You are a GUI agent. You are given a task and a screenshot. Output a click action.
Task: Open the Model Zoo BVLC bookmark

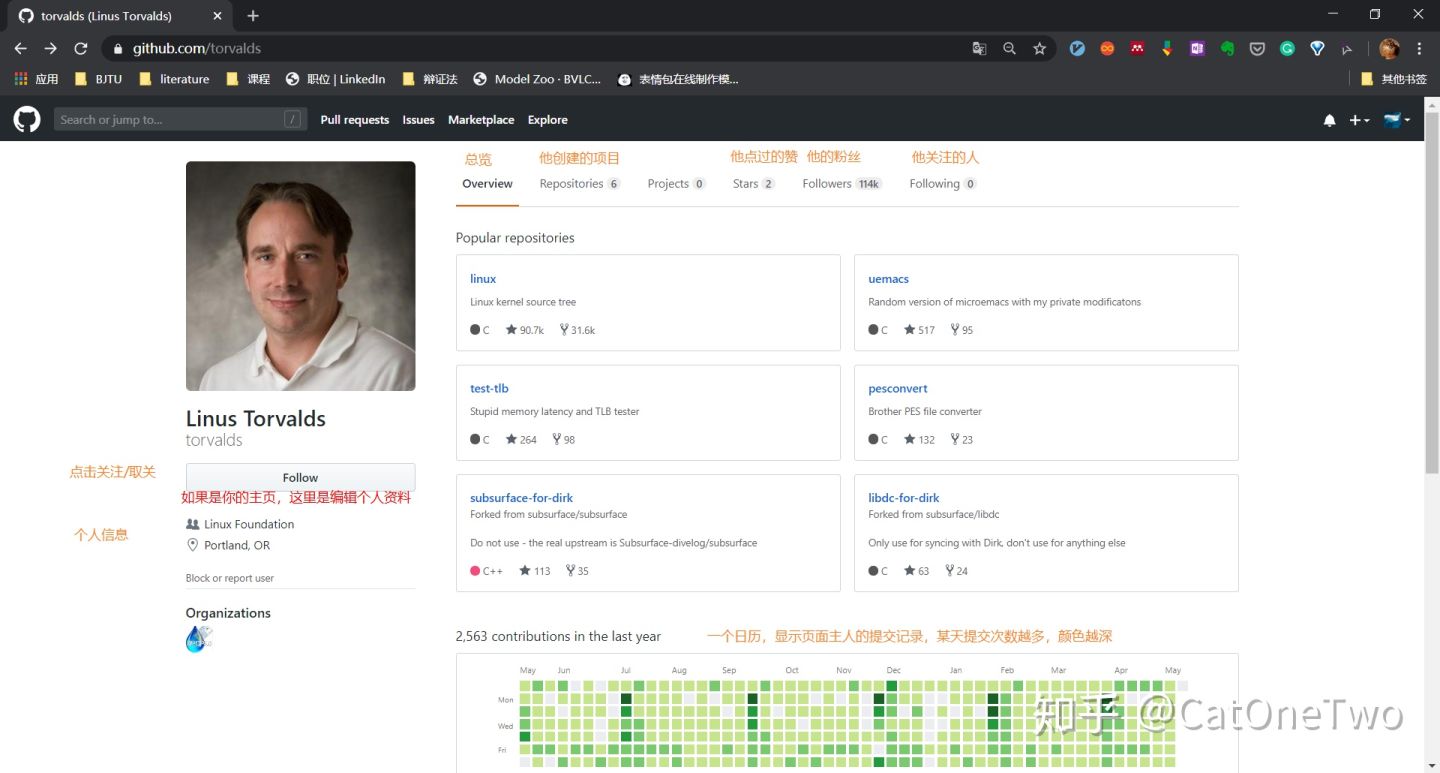[537, 79]
